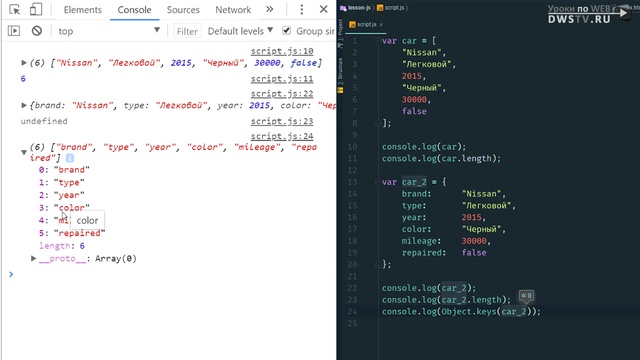This screenshot has height=360, width=640.
Task: Click the console output value 6
Action: tap(23, 79)
